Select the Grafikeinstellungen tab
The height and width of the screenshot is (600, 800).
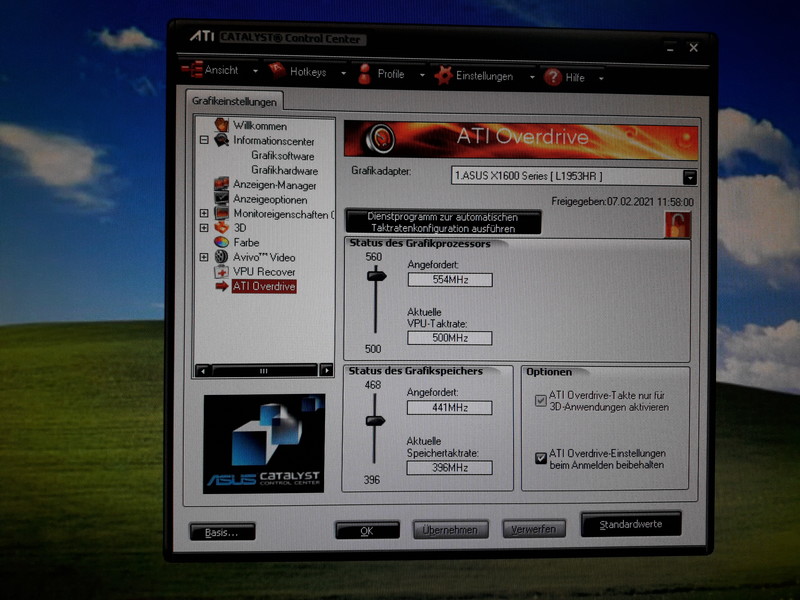[234, 101]
